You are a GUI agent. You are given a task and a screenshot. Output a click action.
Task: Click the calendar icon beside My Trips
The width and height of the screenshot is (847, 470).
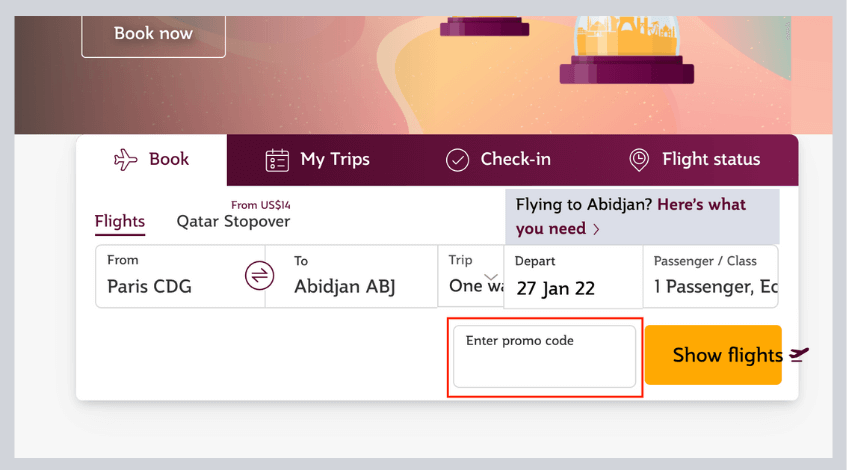tap(277, 160)
